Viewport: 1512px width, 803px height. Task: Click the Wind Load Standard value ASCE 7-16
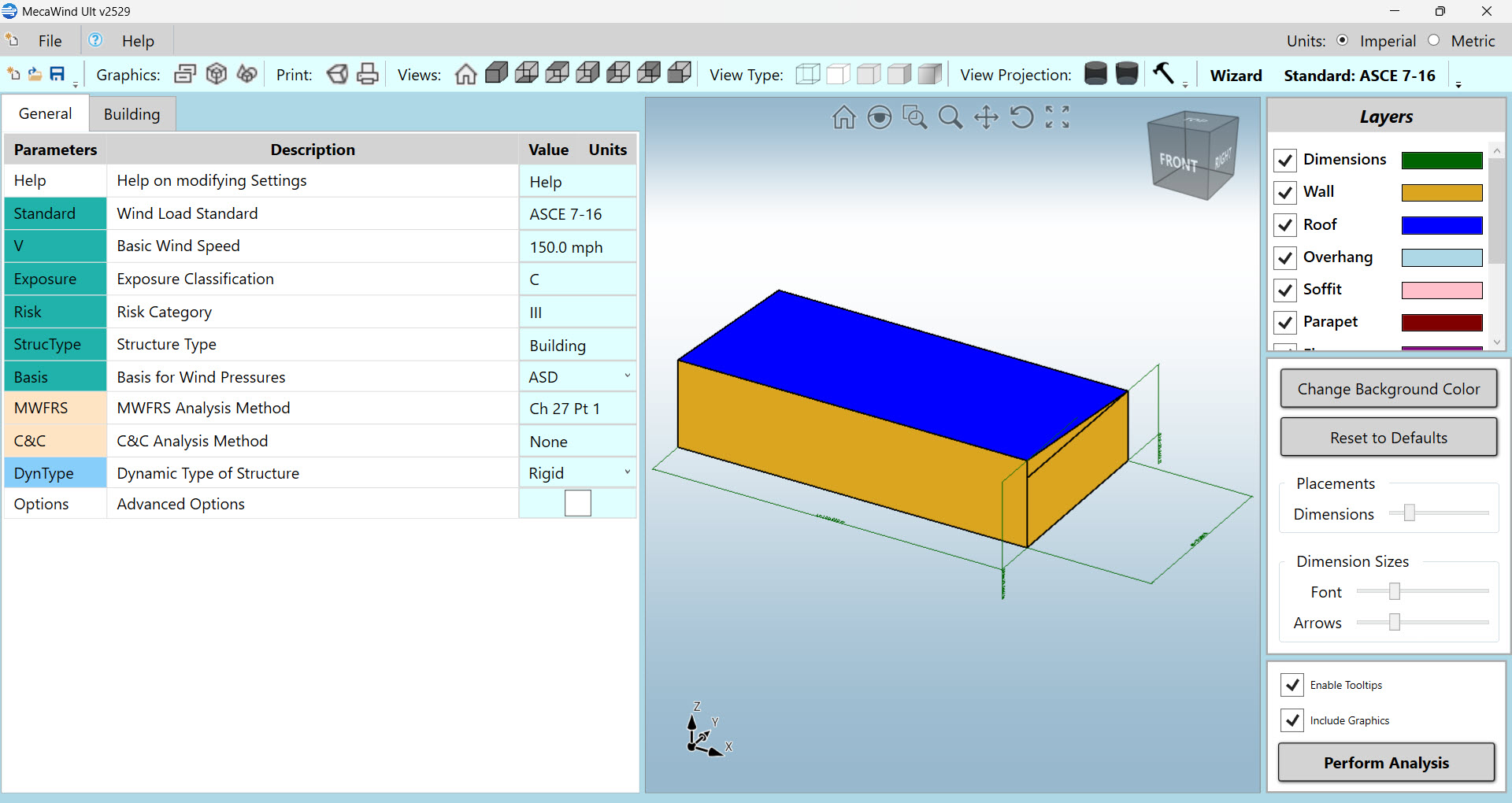click(577, 214)
